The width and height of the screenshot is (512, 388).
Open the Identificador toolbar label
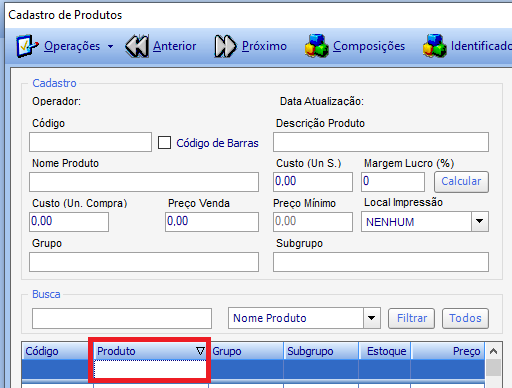tap(481, 46)
